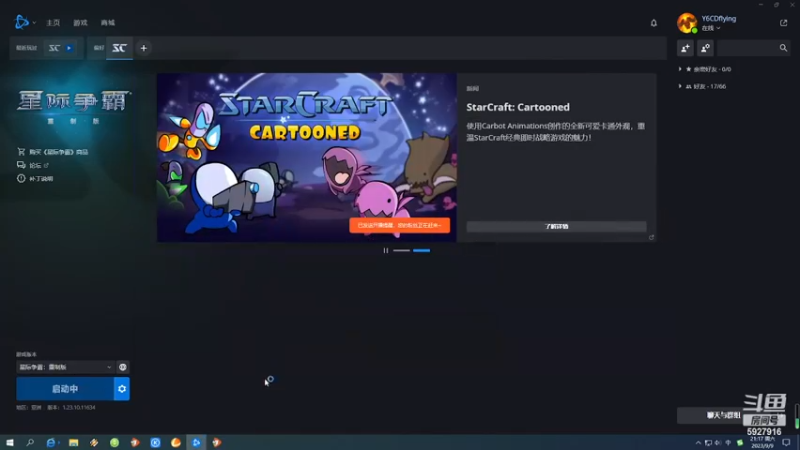Pause the news carousel

(386, 251)
